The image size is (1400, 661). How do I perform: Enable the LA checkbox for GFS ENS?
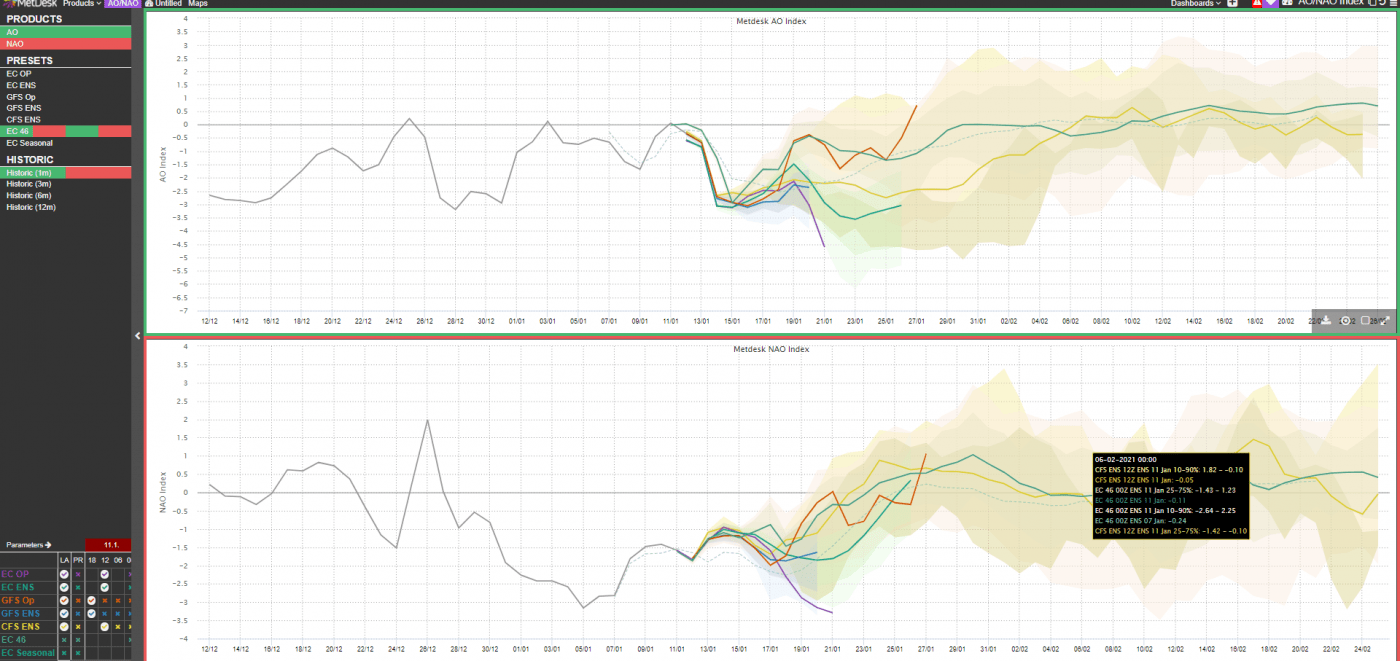point(64,613)
